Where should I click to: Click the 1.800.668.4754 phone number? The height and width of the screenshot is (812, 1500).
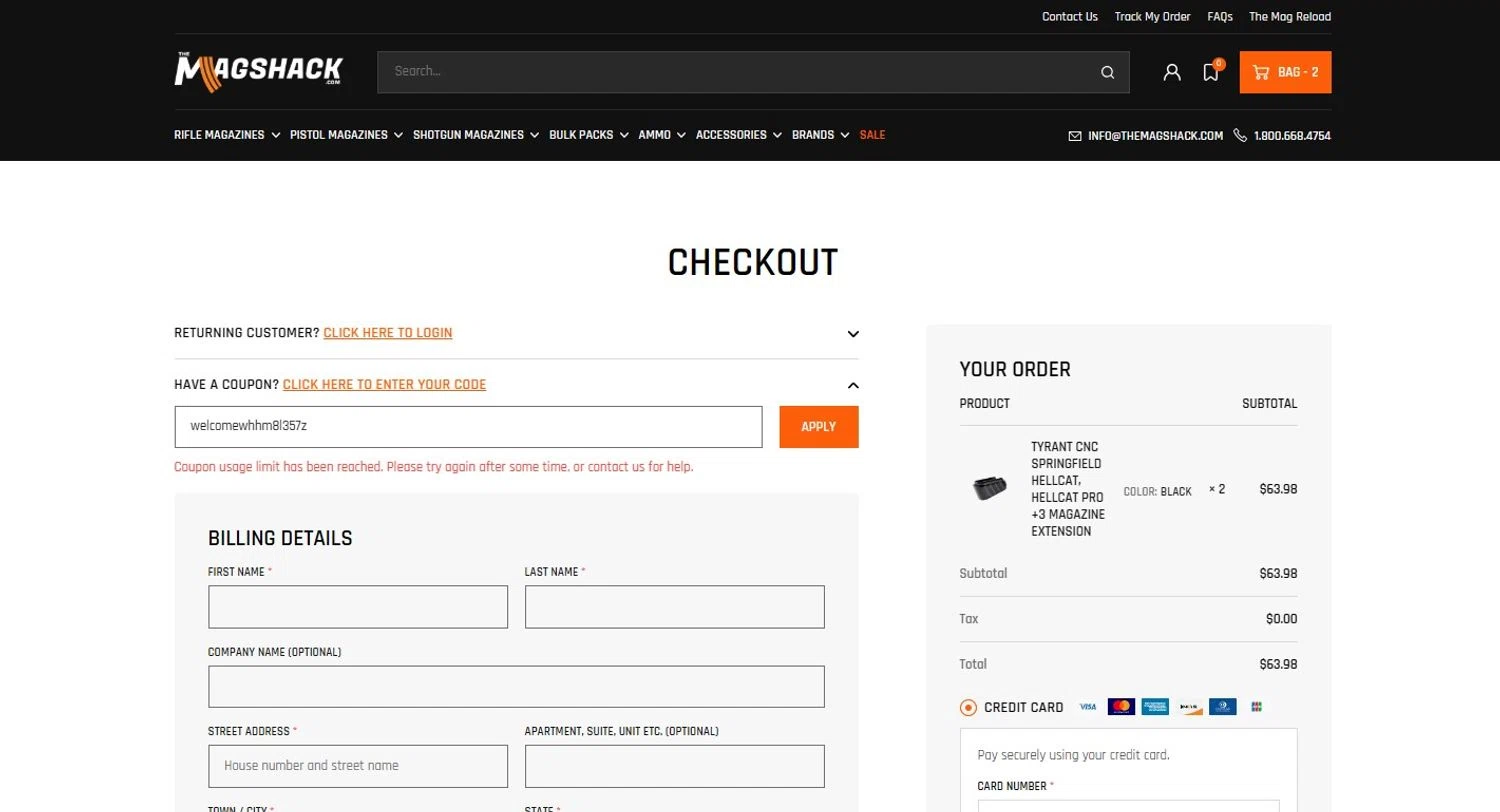pyautogui.click(x=1292, y=136)
